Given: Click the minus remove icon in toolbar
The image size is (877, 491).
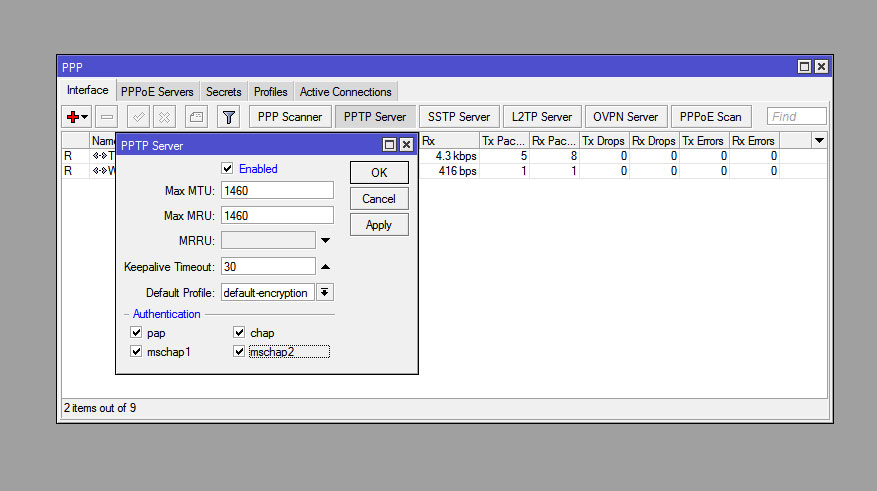Looking at the screenshot, I should tap(107, 117).
